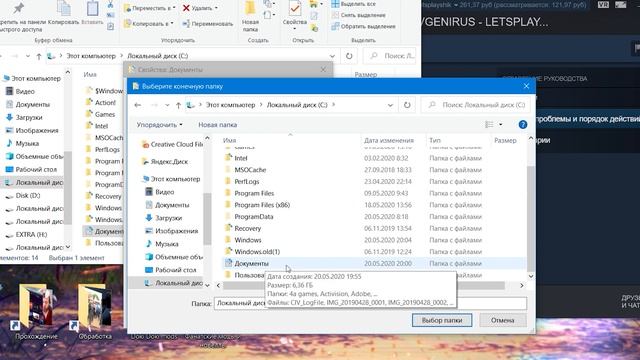Click Копировать в in Explorer ribbon
This screenshot has height=360, width=640.
(x=149, y=24)
